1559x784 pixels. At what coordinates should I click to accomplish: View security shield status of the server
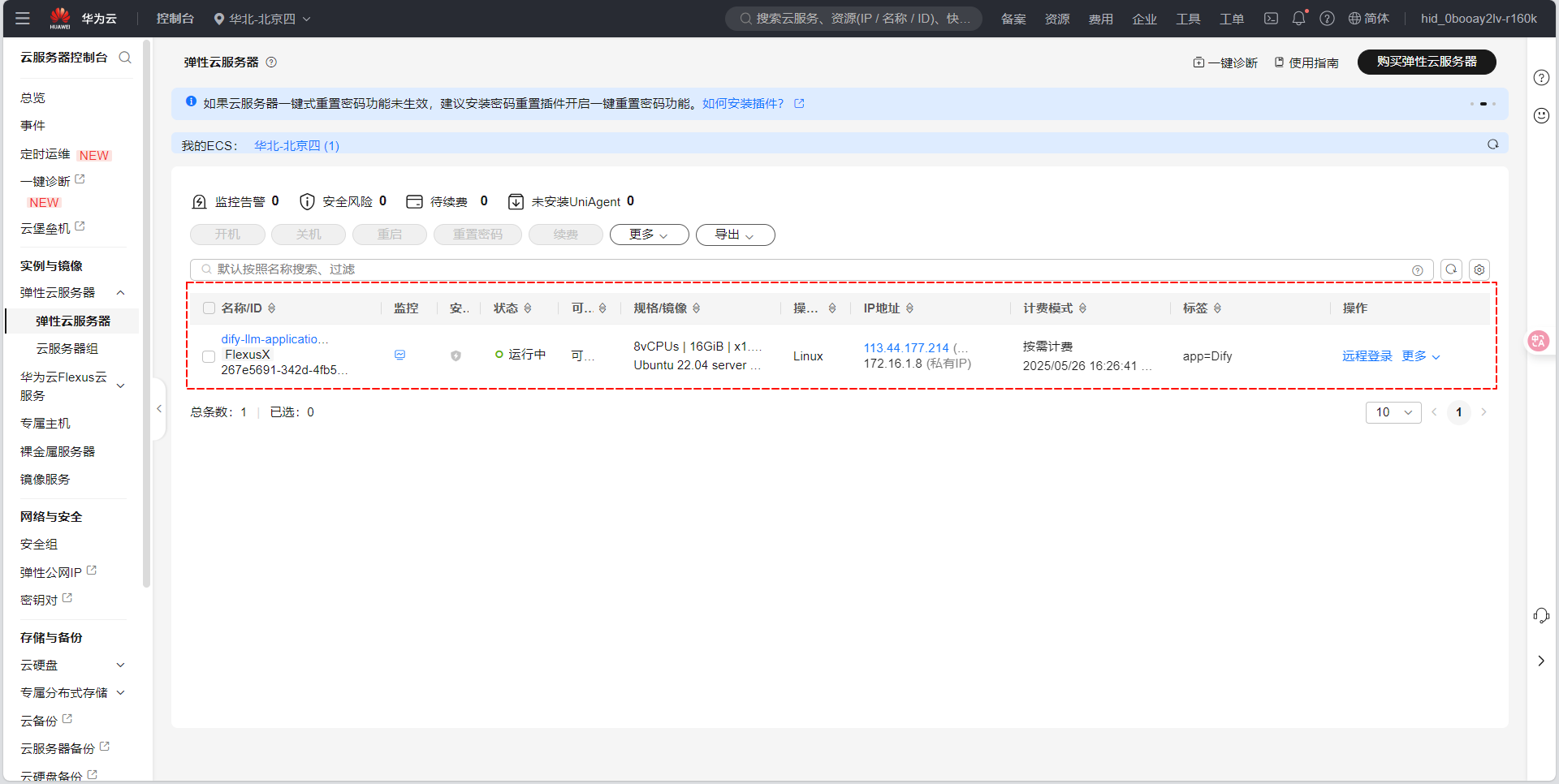click(x=456, y=355)
